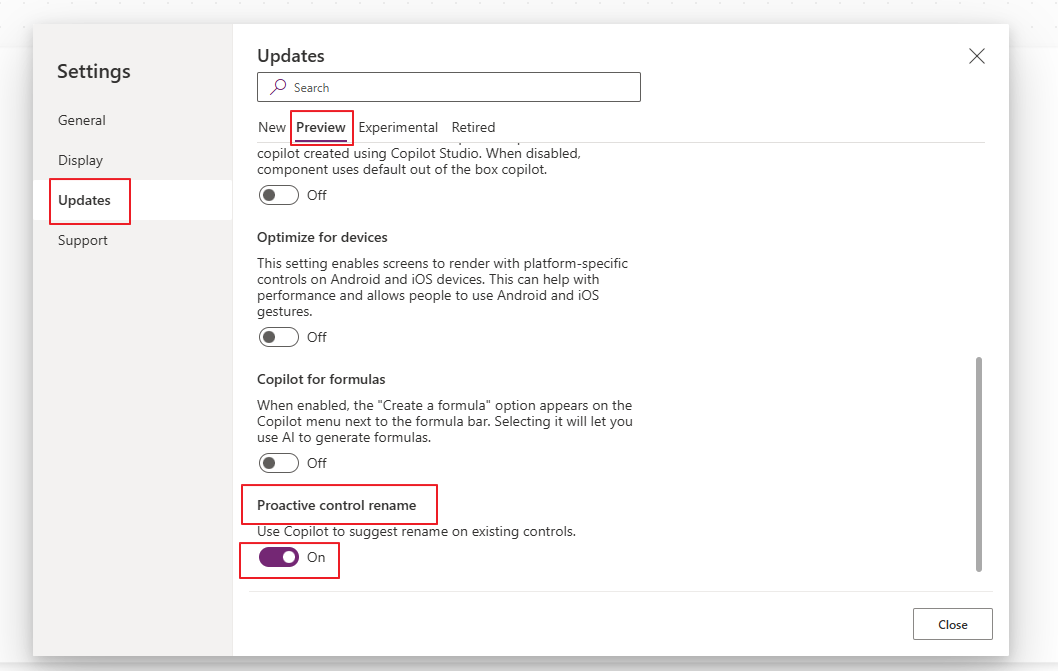Click the Proactive control rename heading
This screenshot has width=1058, height=671.
click(339, 505)
